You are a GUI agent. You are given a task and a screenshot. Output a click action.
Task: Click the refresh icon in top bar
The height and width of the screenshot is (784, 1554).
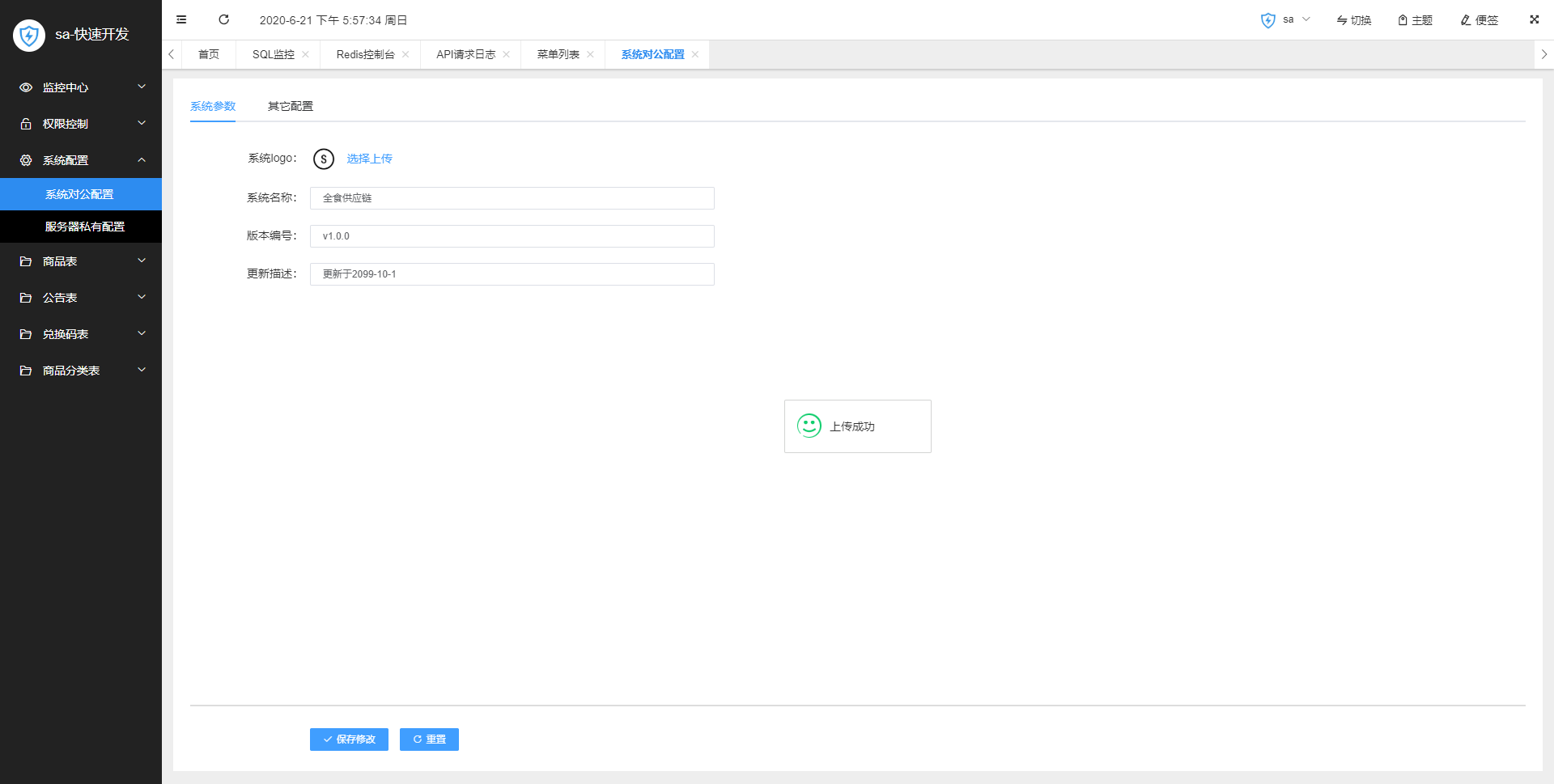click(x=224, y=19)
